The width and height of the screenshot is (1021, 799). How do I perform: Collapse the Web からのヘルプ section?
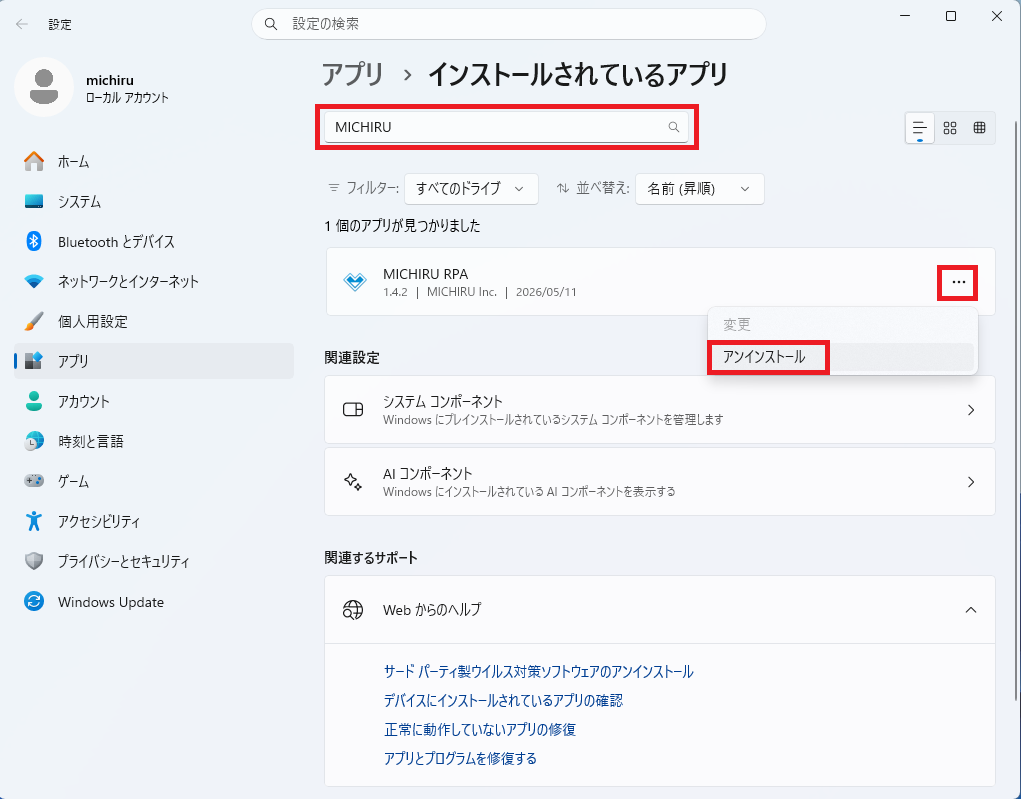point(971,610)
